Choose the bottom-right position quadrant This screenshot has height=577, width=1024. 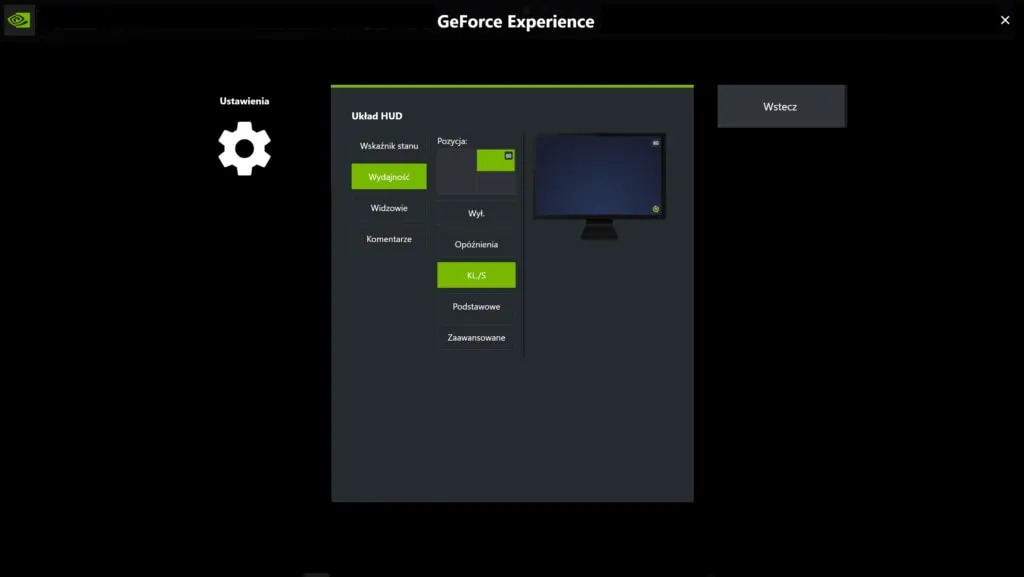point(496,183)
